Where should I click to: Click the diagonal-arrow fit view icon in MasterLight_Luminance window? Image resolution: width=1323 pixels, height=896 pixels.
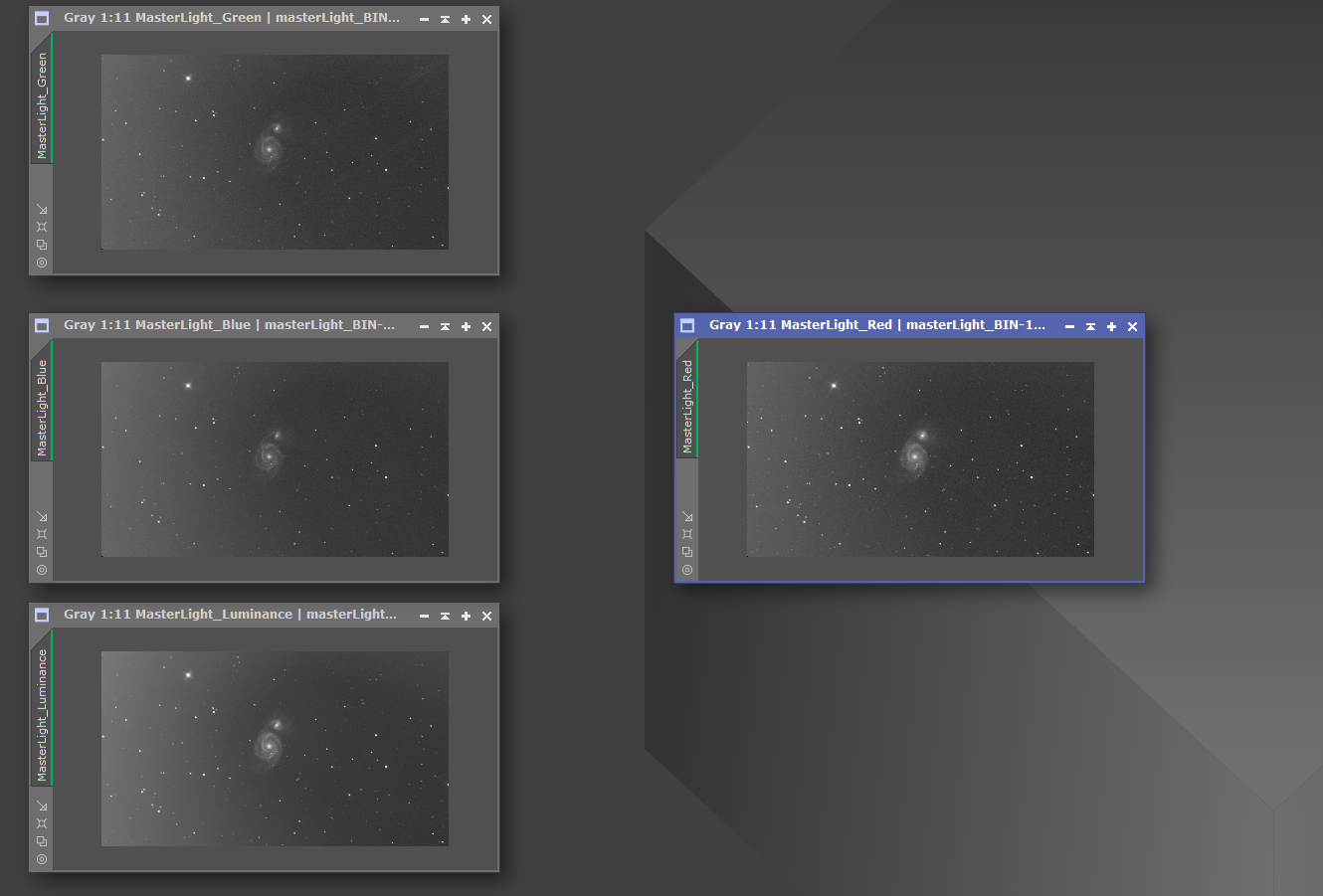click(x=42, y=806)
